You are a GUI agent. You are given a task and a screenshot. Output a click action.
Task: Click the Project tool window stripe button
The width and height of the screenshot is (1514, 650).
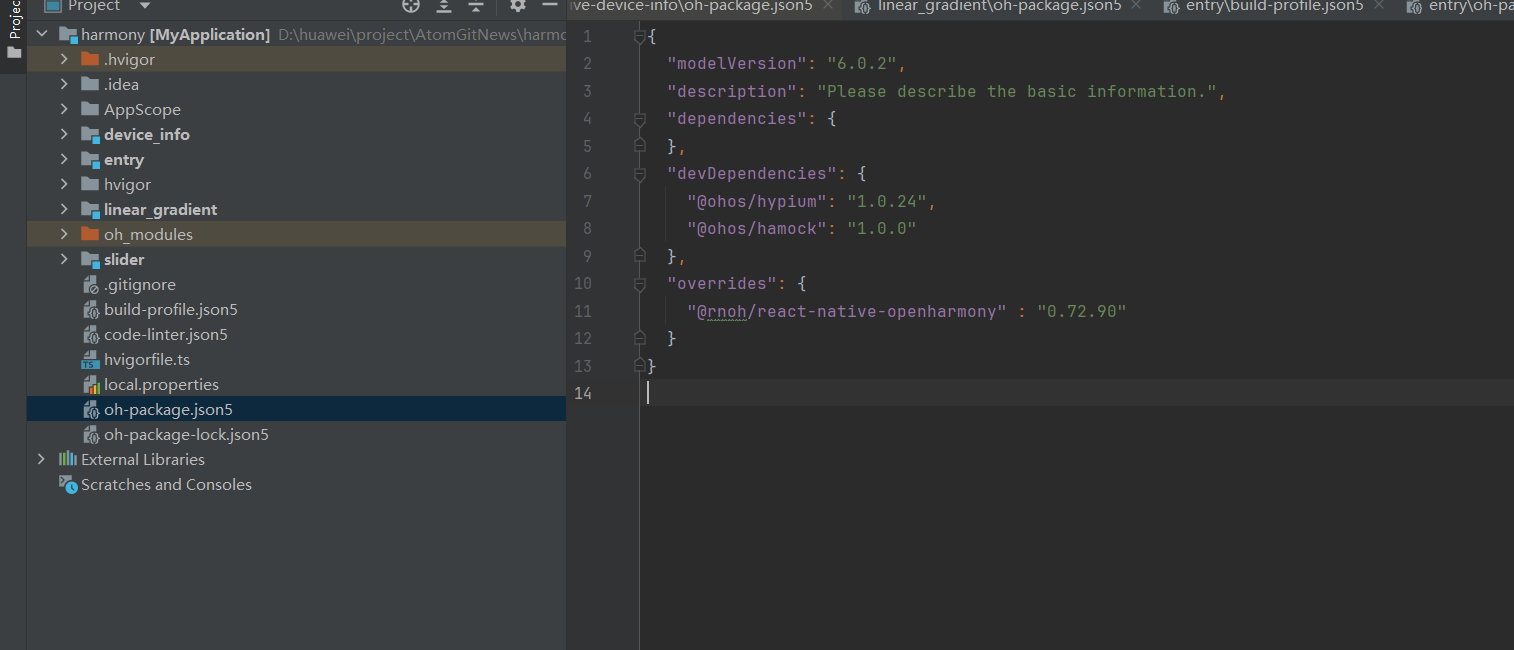click(14, 18)
